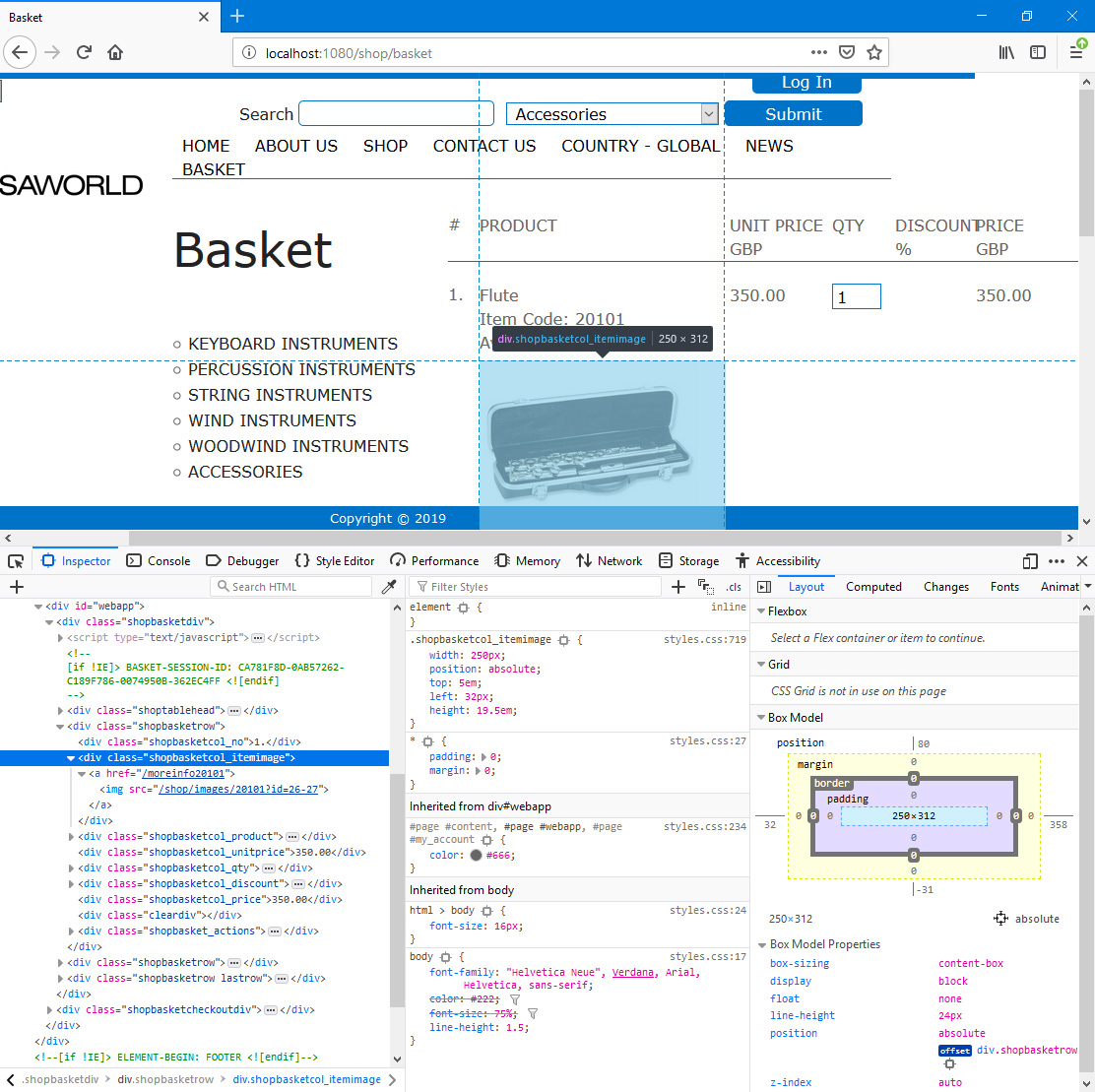Click the filter funnel next to overridden color #222
Viewport: 1095px width, 1092px height.
point(515,999)
